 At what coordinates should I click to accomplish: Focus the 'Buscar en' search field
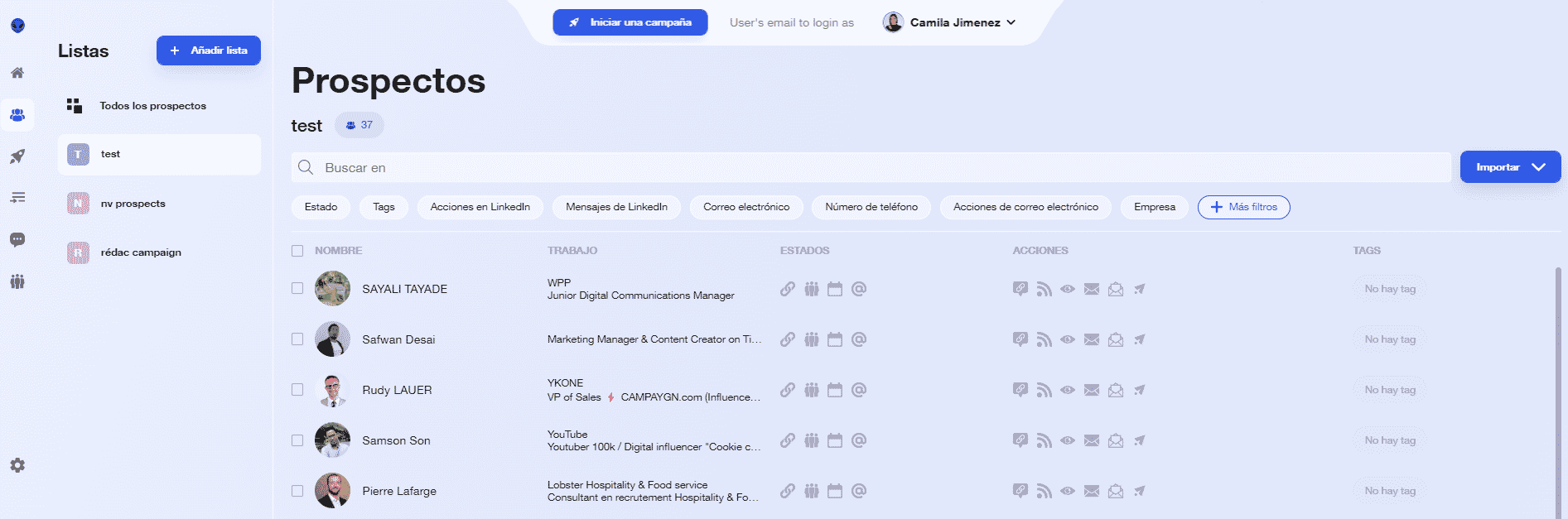tap(870, 167)
